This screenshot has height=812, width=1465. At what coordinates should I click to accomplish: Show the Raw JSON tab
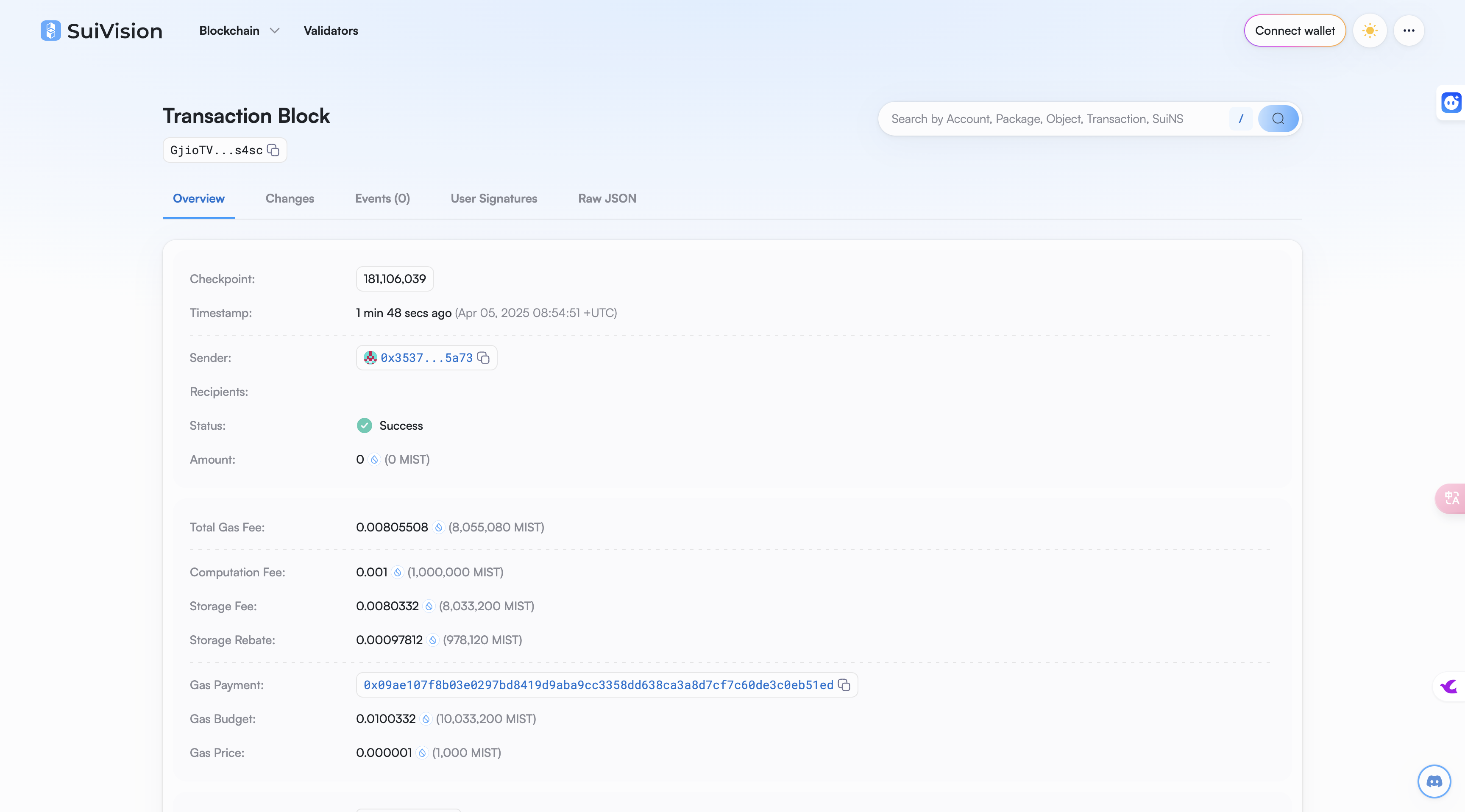tap(607, 198)
